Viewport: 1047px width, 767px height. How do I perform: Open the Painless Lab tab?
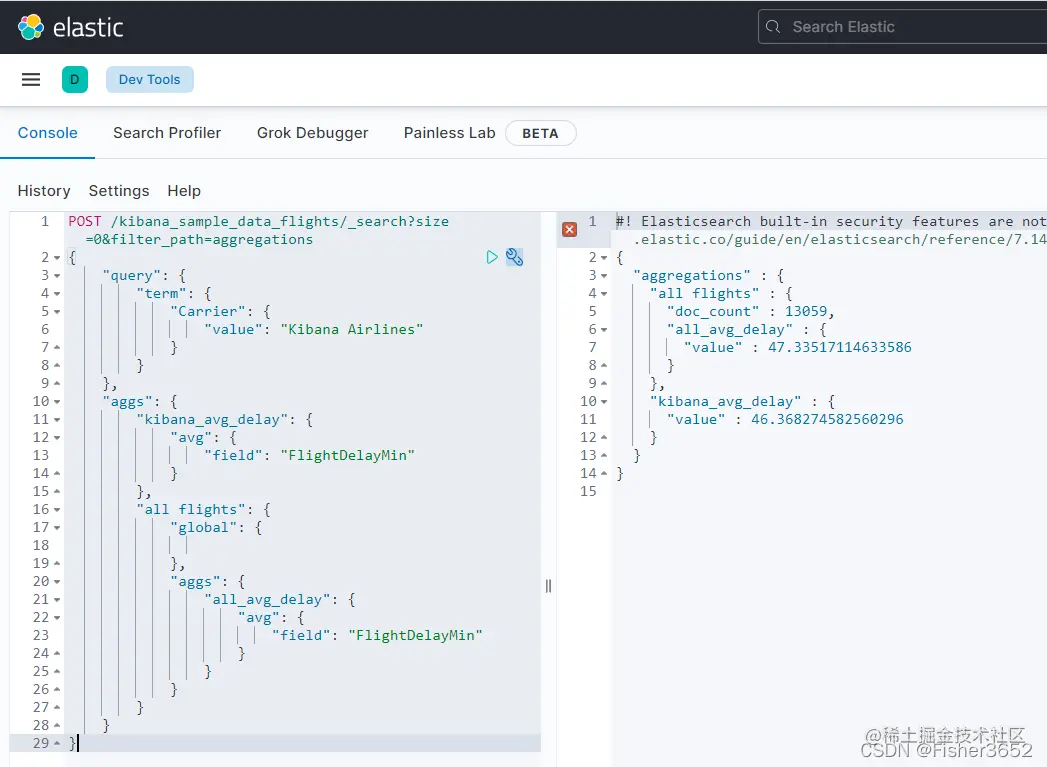pos(449,133)
